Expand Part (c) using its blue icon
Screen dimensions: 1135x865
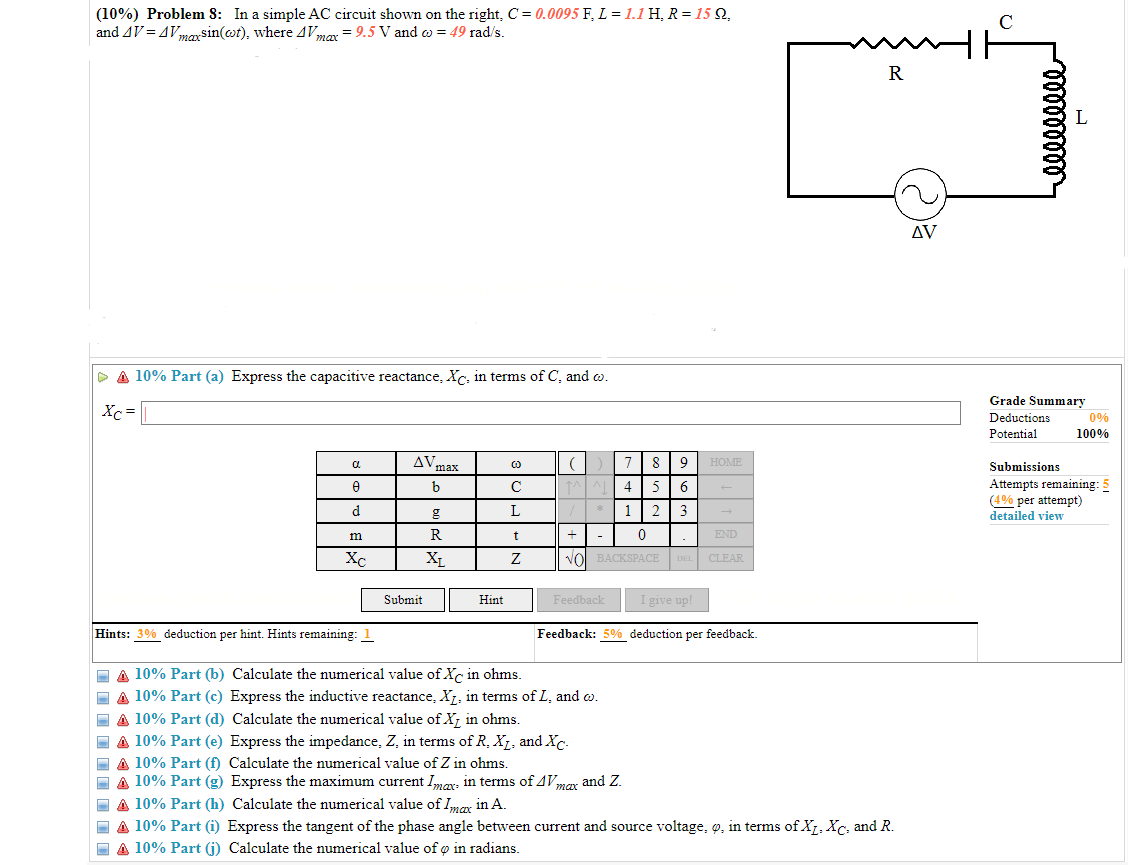pyautogui.click(x=103, y=699)
